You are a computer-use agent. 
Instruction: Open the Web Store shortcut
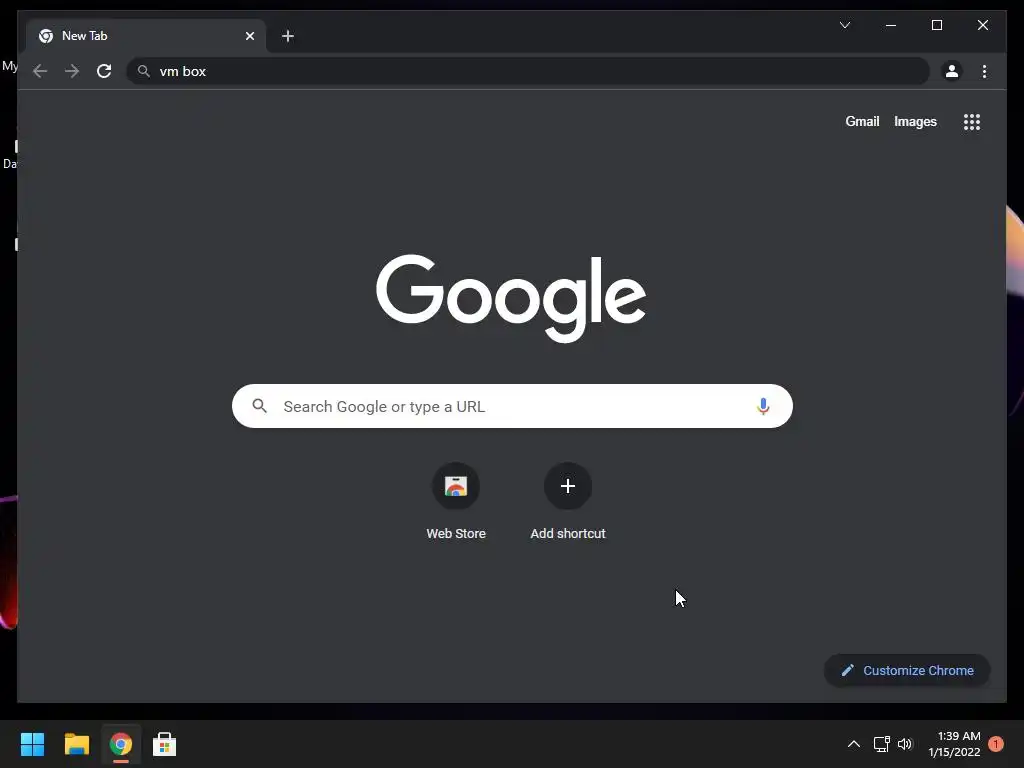click(x=456, y=502)
